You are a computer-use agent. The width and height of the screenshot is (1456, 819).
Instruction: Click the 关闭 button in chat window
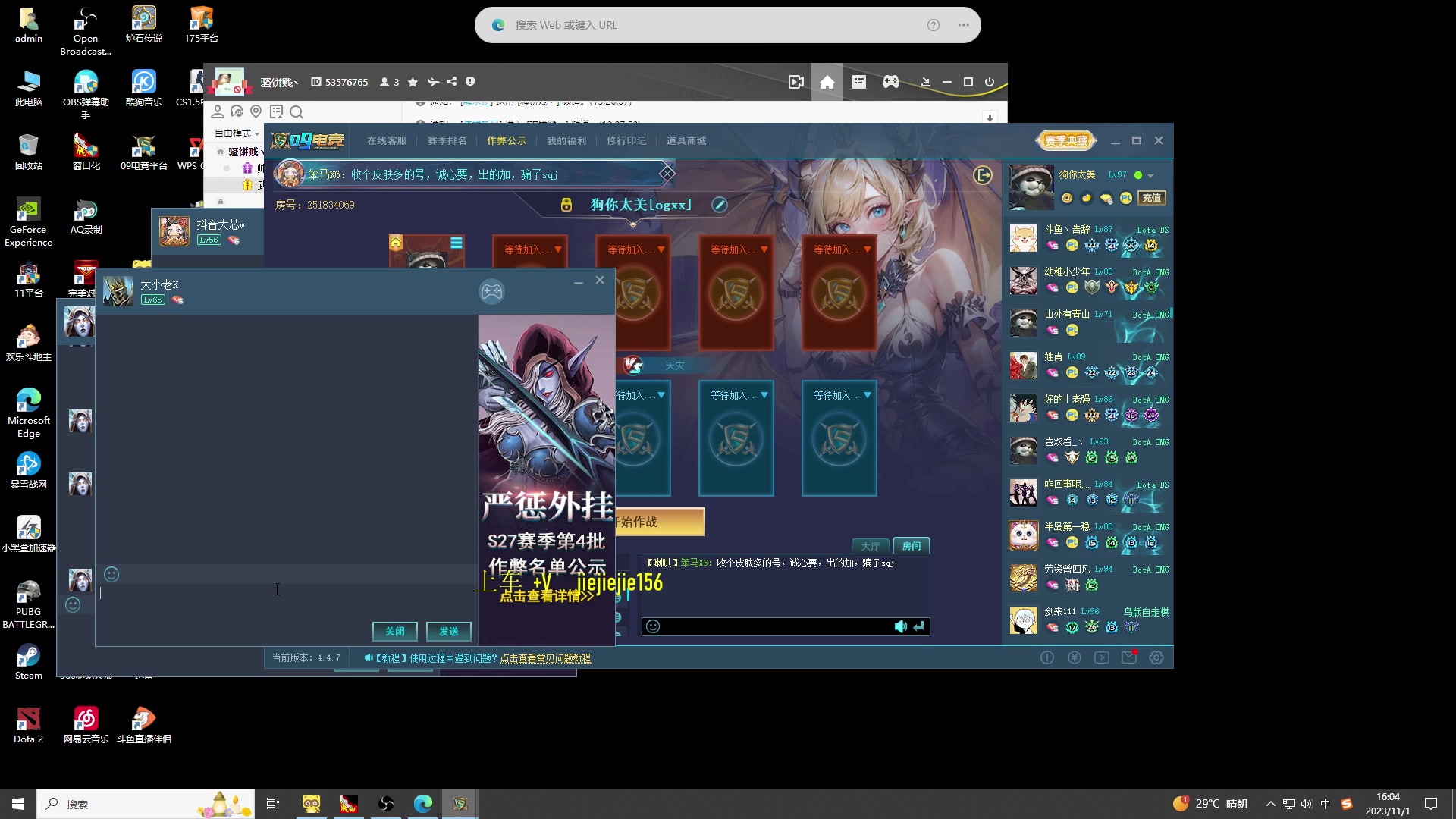coord(394,631)
